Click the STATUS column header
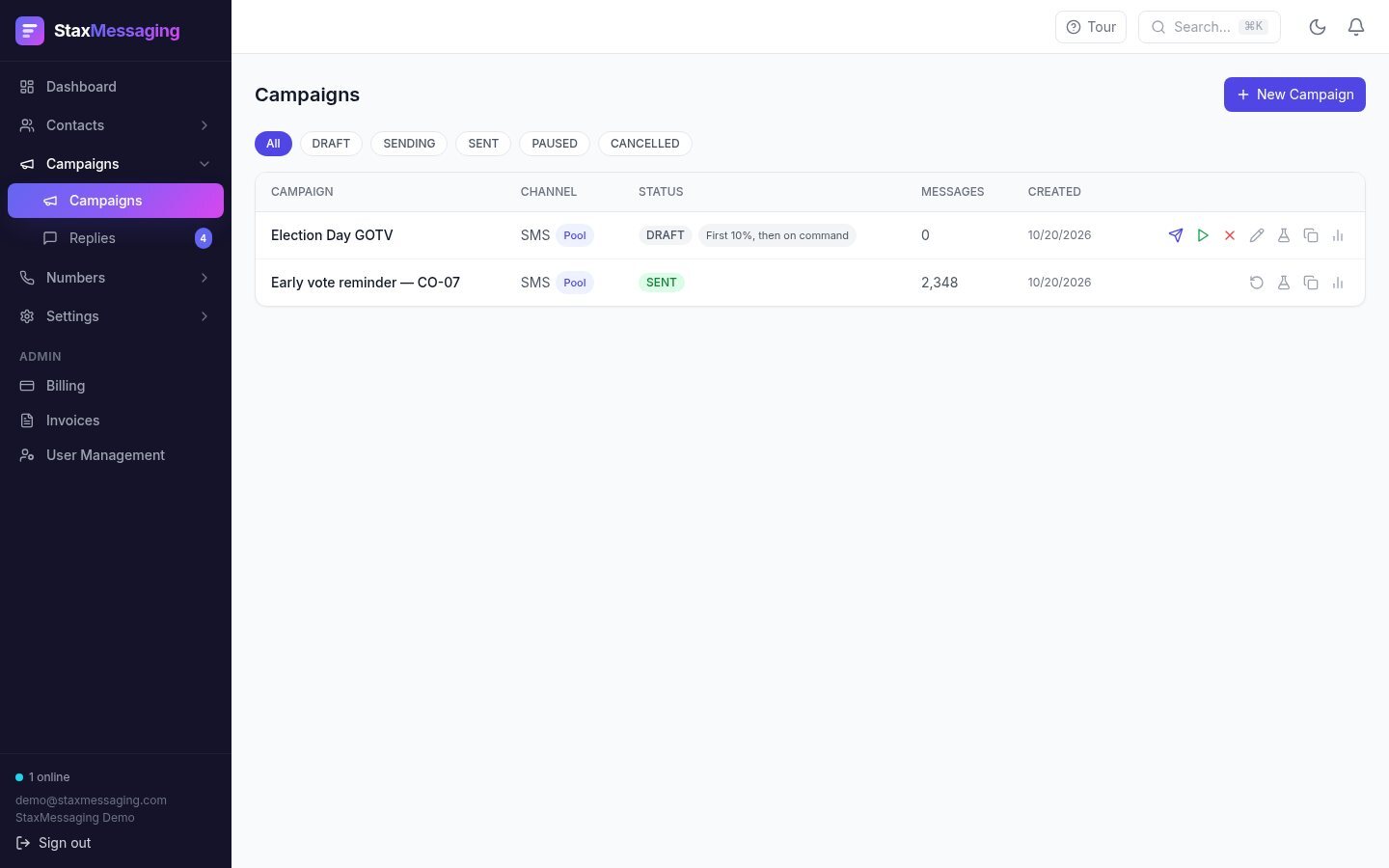1389x868 pixels. [661, 192]
